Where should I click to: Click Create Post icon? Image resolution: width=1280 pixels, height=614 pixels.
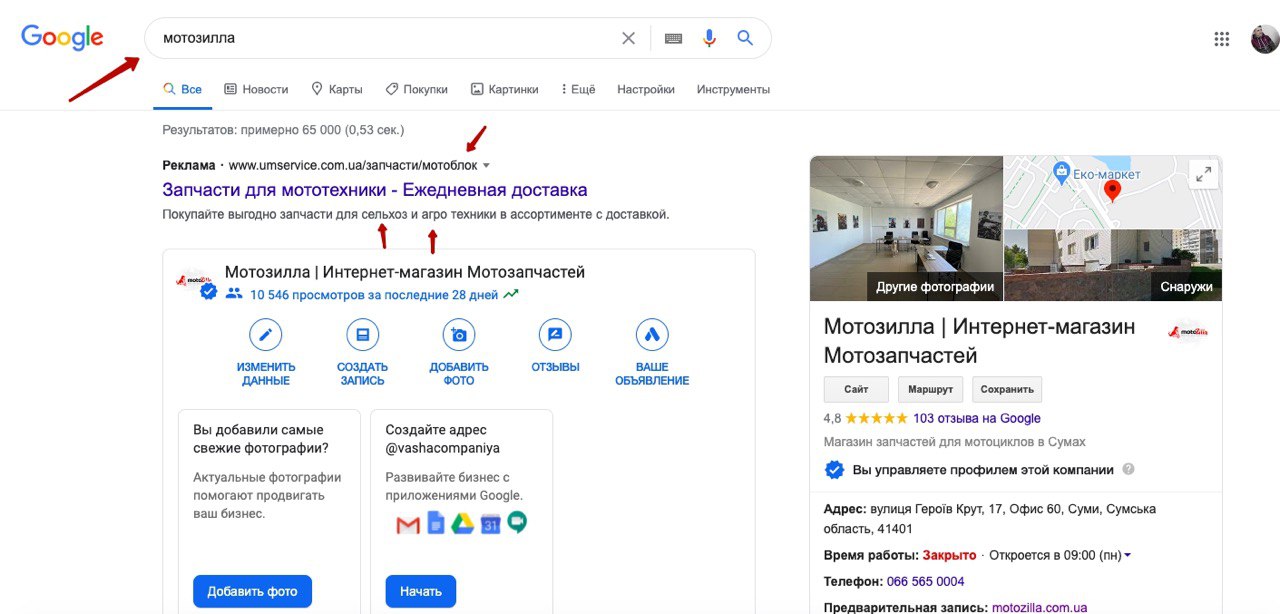tap(362, 335)
